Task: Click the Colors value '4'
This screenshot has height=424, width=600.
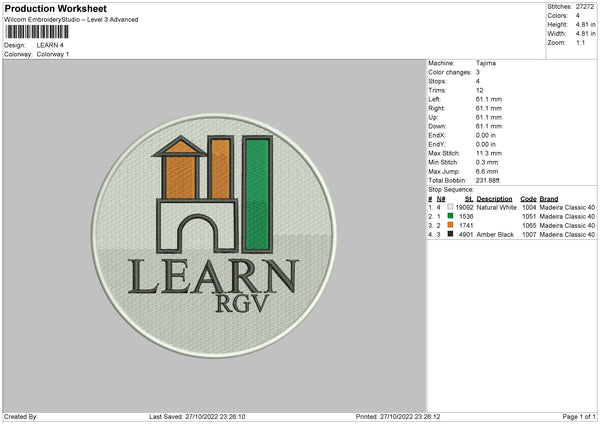Action: [578, 16]
